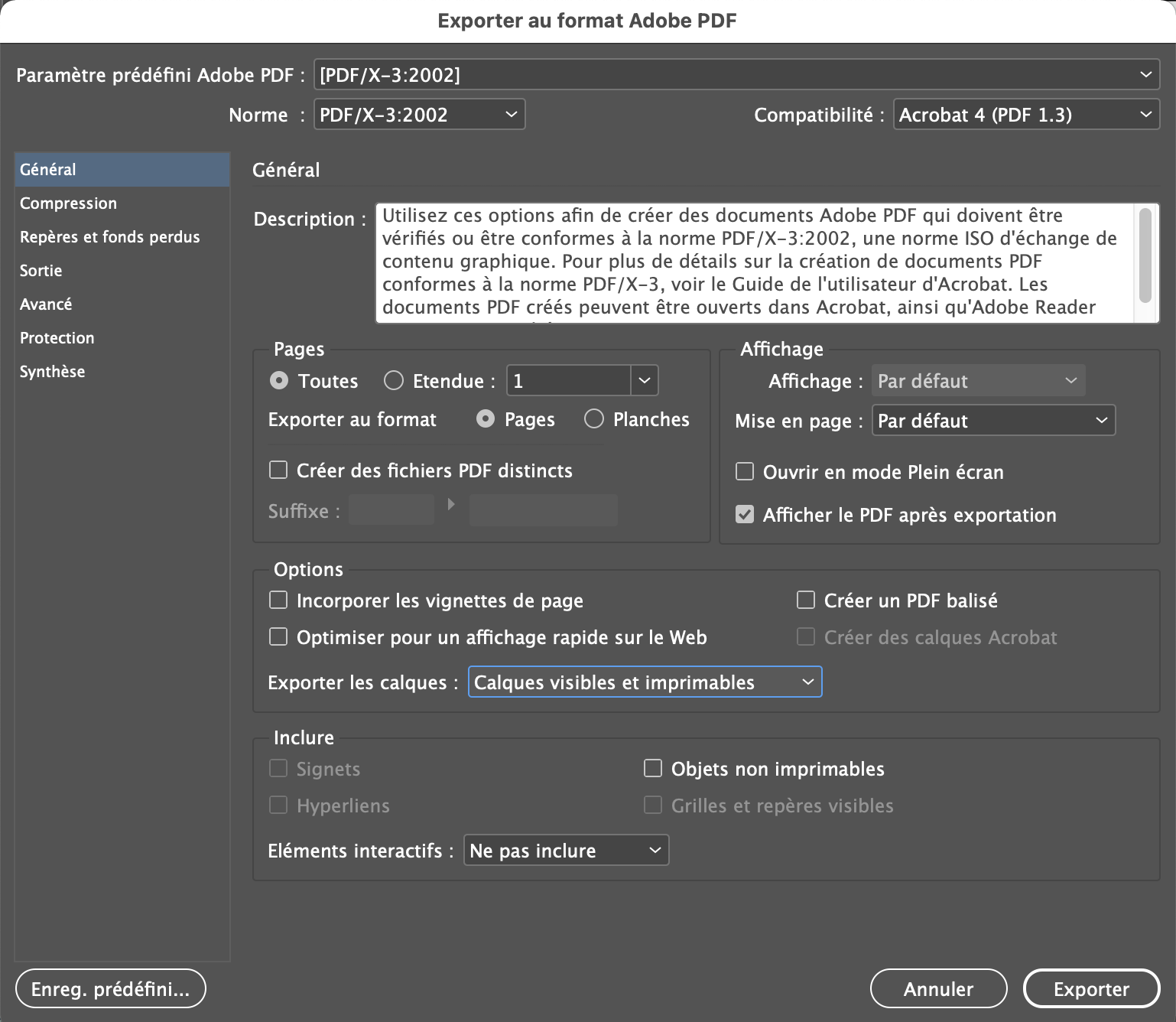Click the Exporter button
This screenshot has height=1022, width=1176.
pyautogui.click(x=1090, y=989)
